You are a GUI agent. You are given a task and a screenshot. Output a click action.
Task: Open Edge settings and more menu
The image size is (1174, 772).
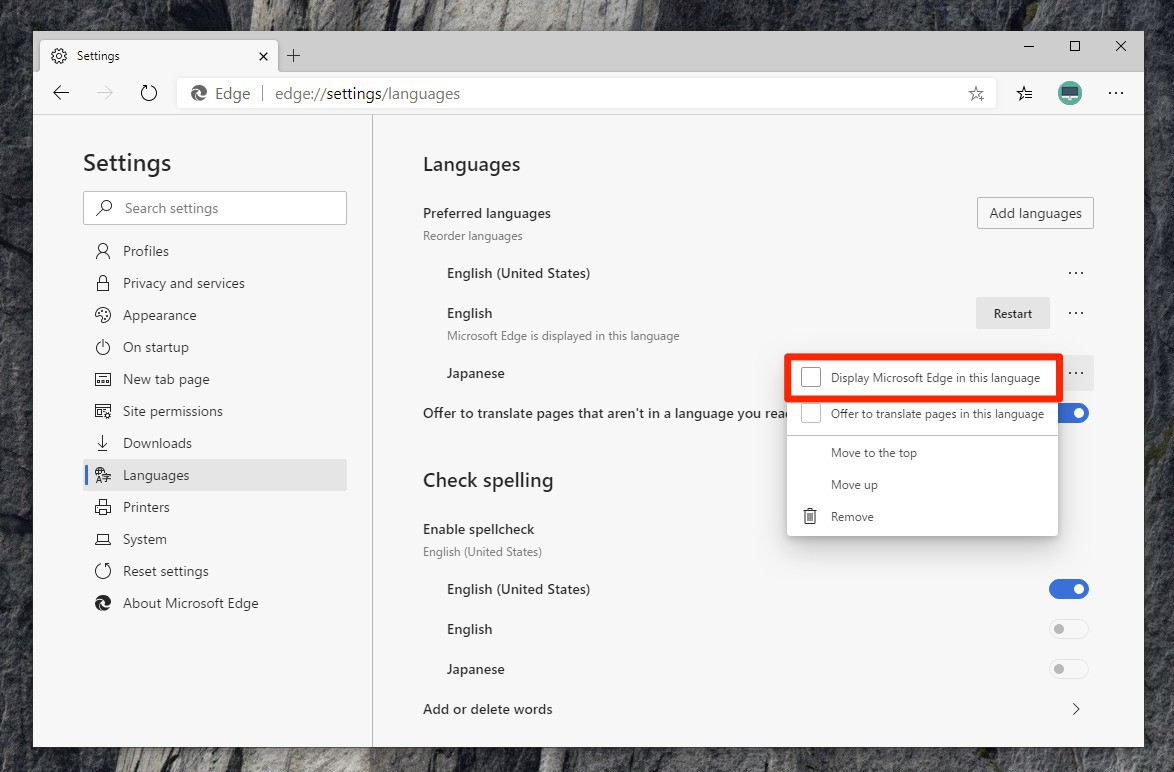1116,93
